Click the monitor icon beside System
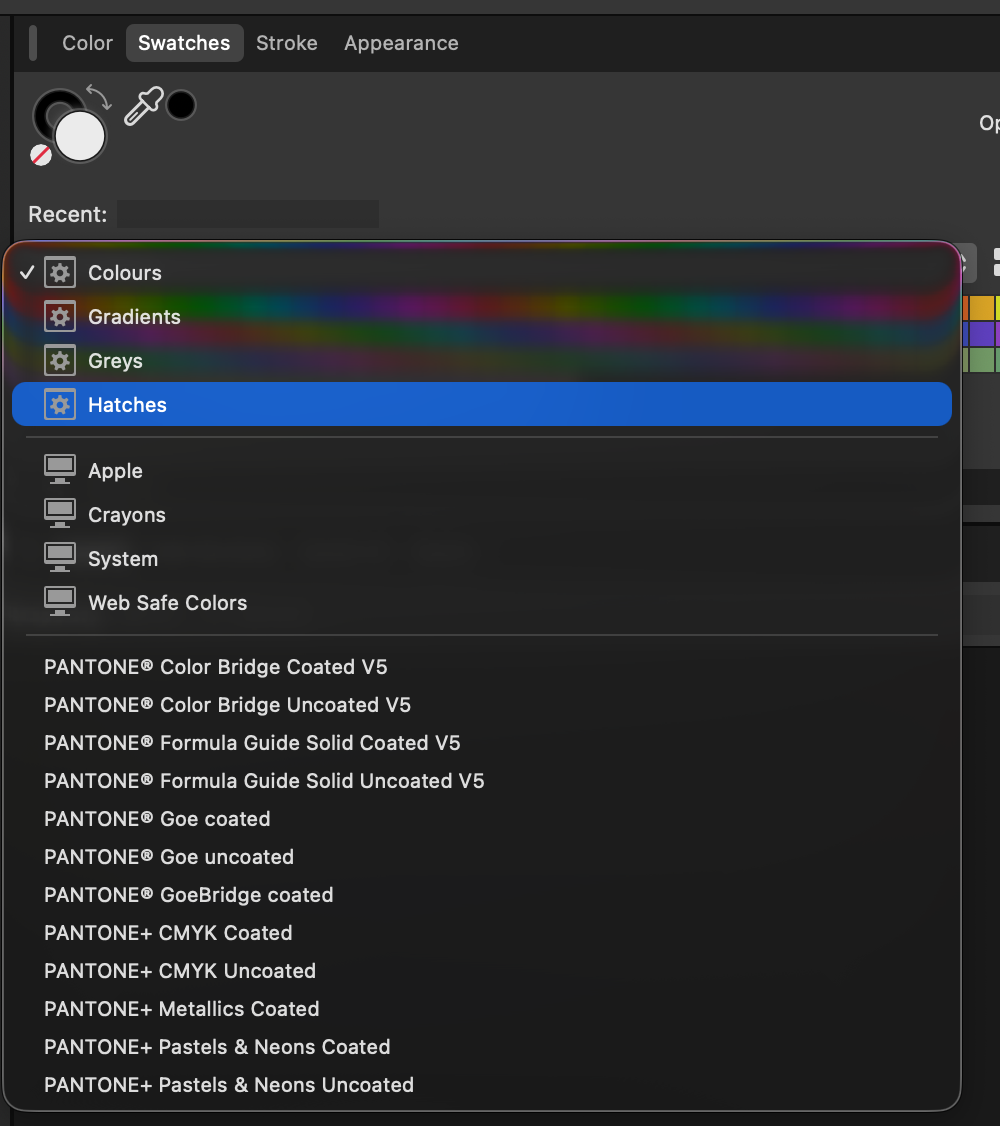Image resolution: width=1000 pixels, height=1126 pixels. click(x=60, y=557)
